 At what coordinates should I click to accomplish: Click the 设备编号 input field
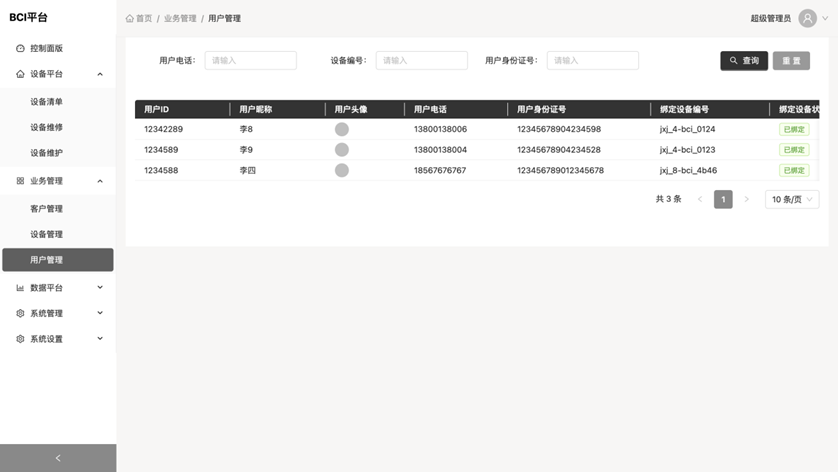tap(421, 61)
